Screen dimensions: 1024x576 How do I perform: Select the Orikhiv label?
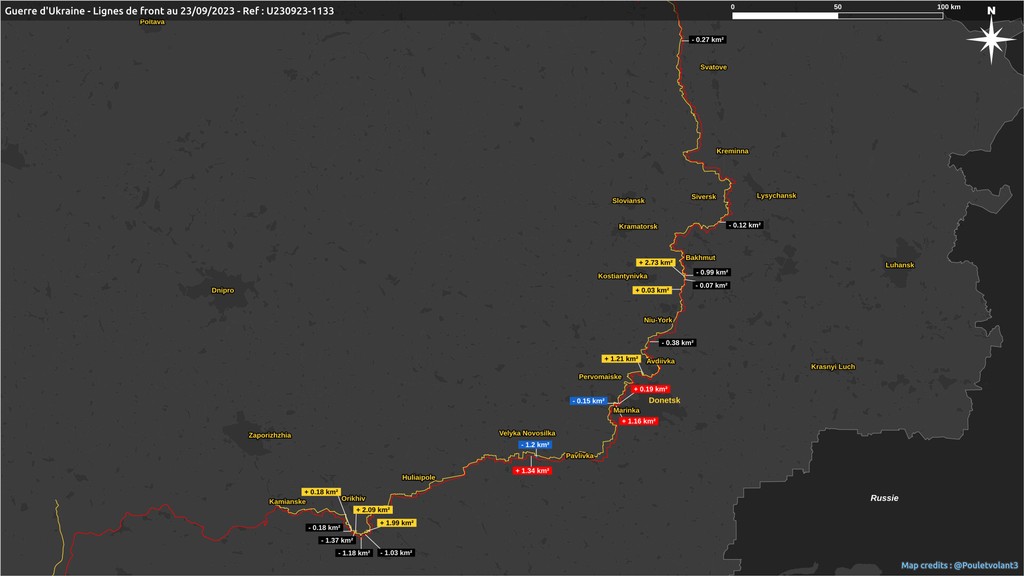point(353,498)
